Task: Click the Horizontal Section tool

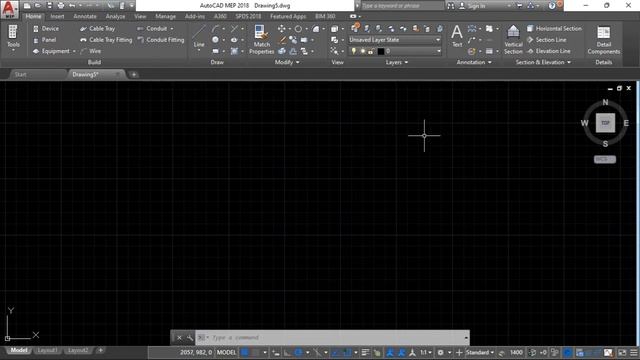Action: (554, 29)
